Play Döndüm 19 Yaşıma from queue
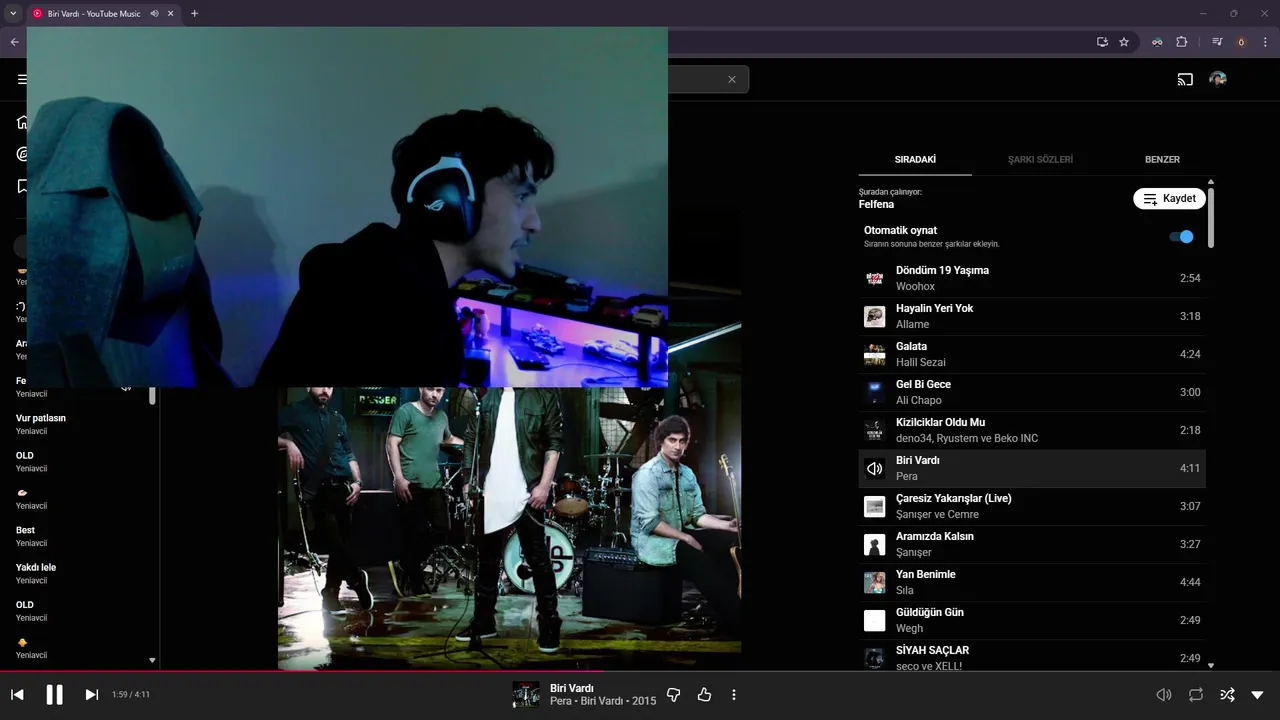Image resolution: width=1280 pixels, height=720 pixels. tap(1032, 278)
